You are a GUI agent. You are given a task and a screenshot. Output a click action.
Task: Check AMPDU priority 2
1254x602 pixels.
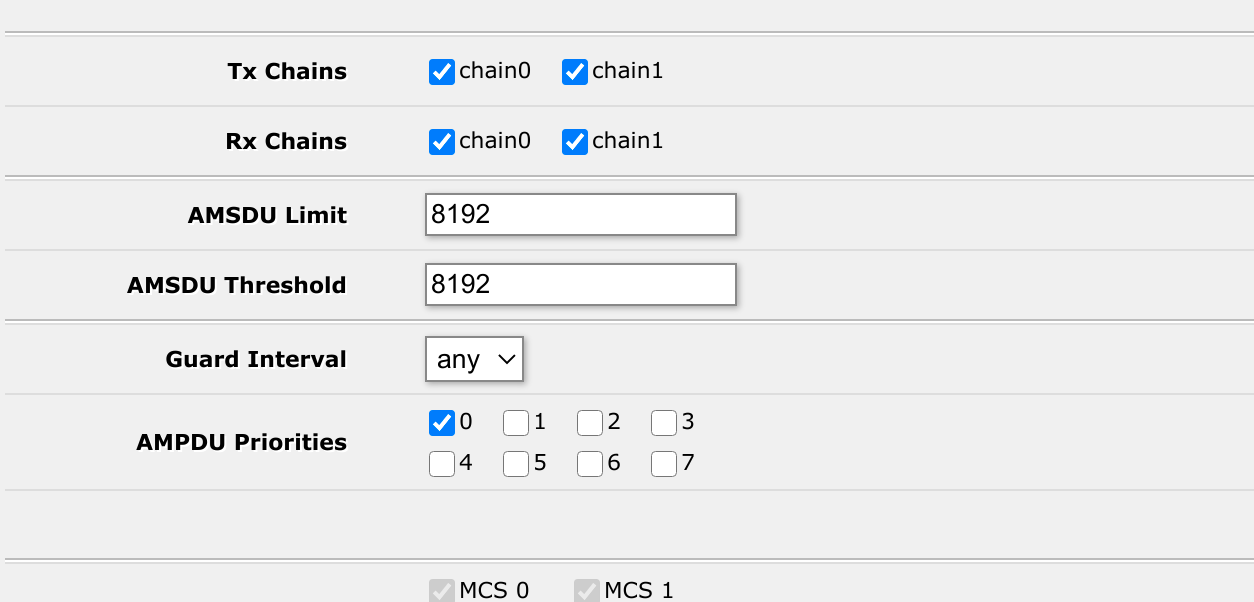[590, 422]
